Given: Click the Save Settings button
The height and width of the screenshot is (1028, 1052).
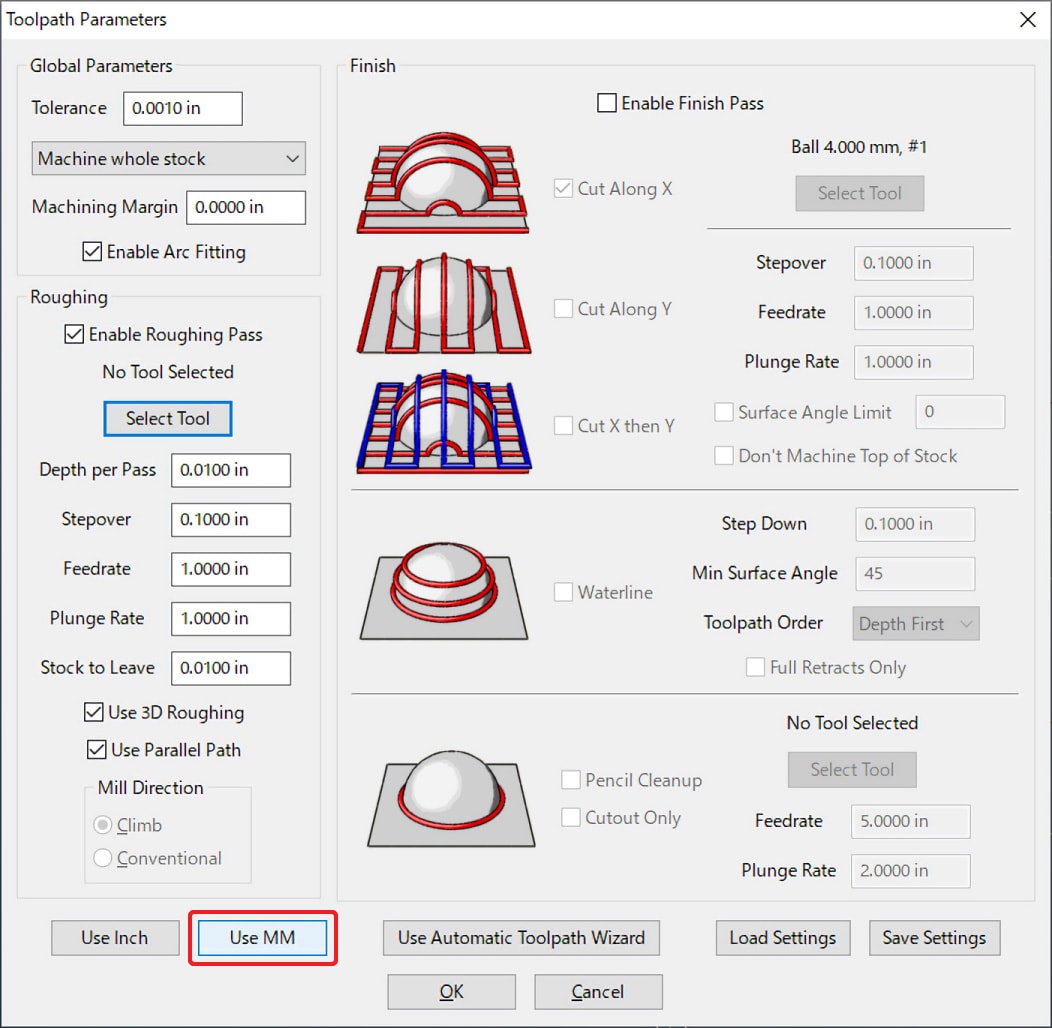Looking at the screenshot, I should pyautogui.click(x=934, y=938).
